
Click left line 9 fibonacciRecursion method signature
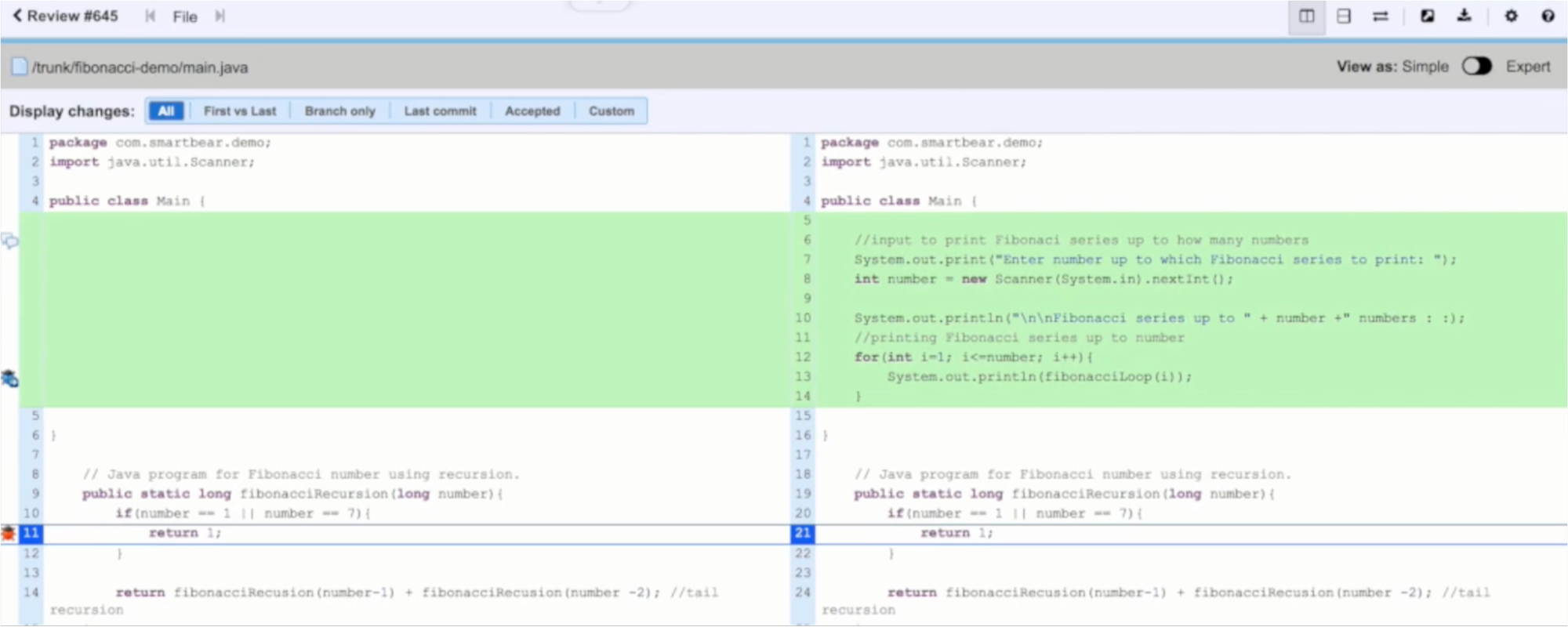tap(292, 494)
